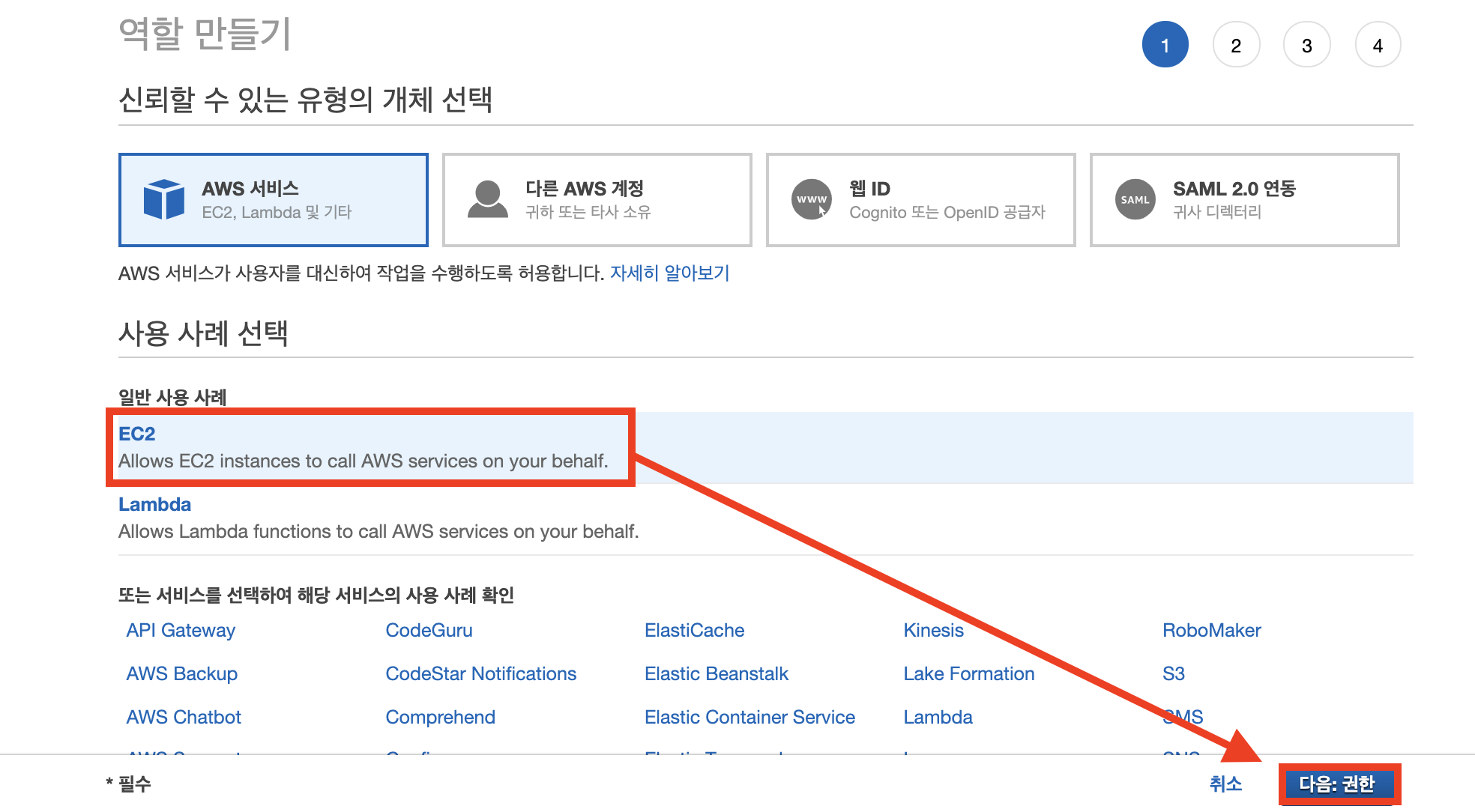Go to step 2 circle
The width and height of the screenshot is (1475, 812).
1236,45
